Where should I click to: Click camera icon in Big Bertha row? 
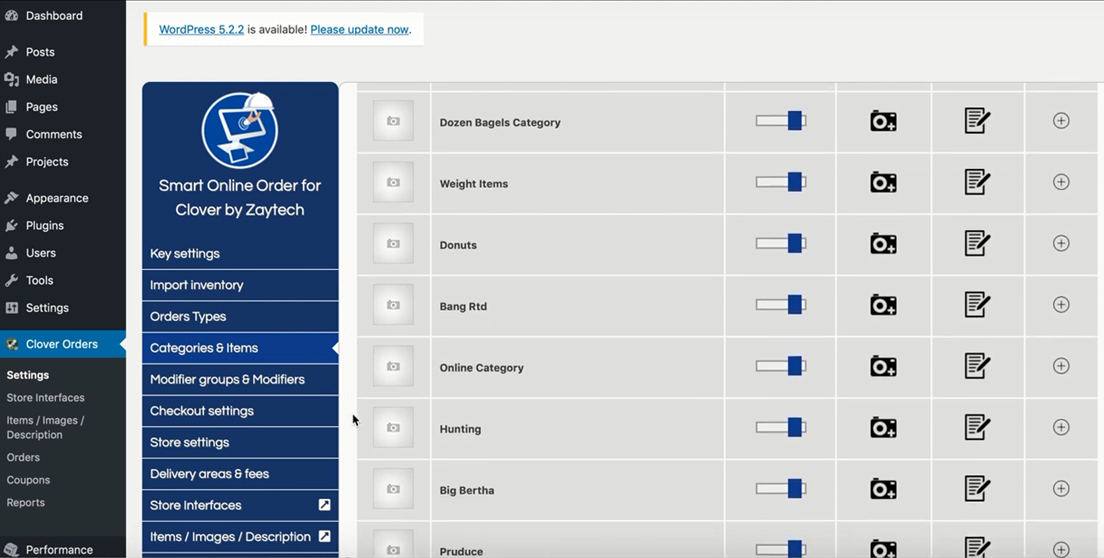pos(883,488)
